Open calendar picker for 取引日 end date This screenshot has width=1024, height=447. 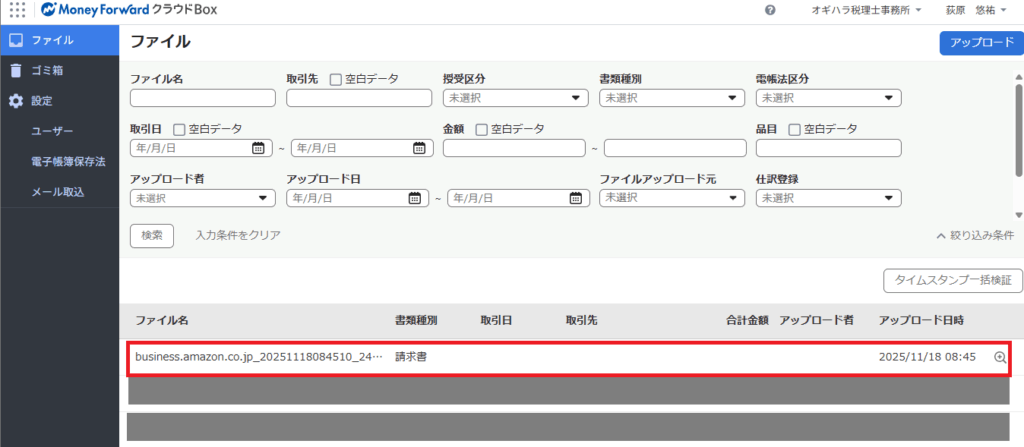pos(419,148)
